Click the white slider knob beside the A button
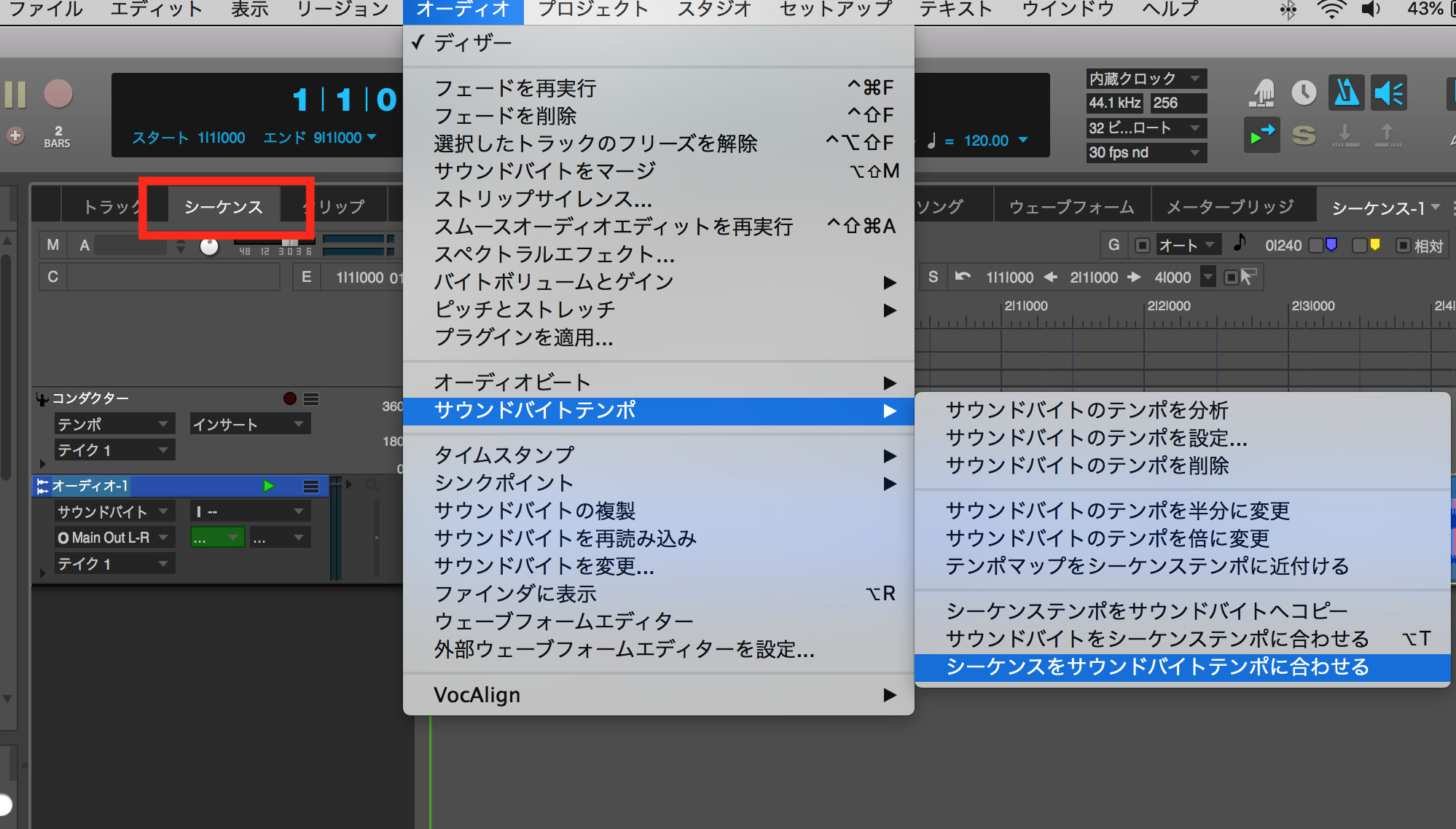 point(209,246)
